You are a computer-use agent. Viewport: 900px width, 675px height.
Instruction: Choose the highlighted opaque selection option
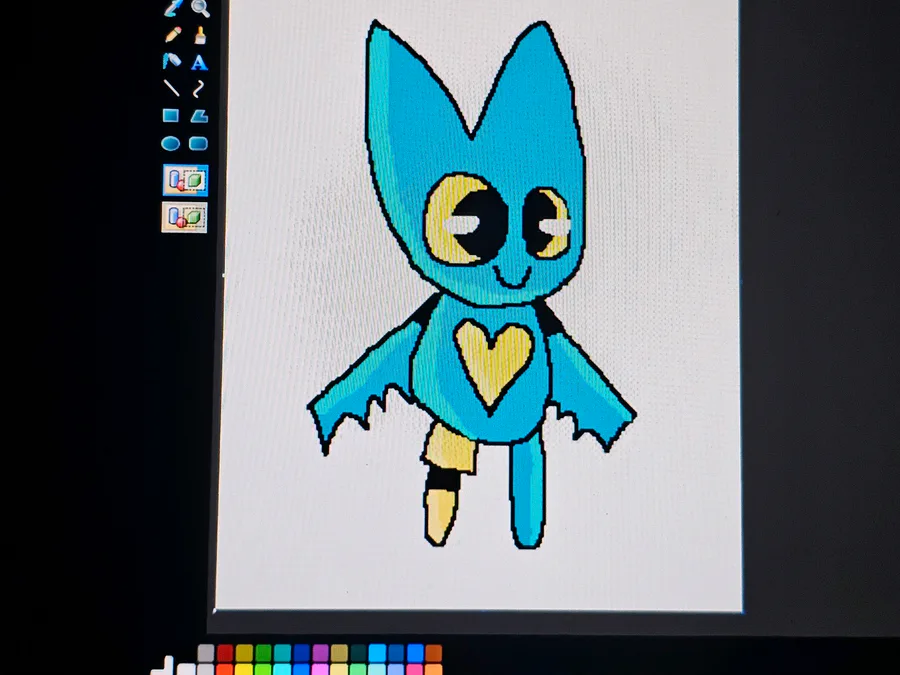[185, 180]
